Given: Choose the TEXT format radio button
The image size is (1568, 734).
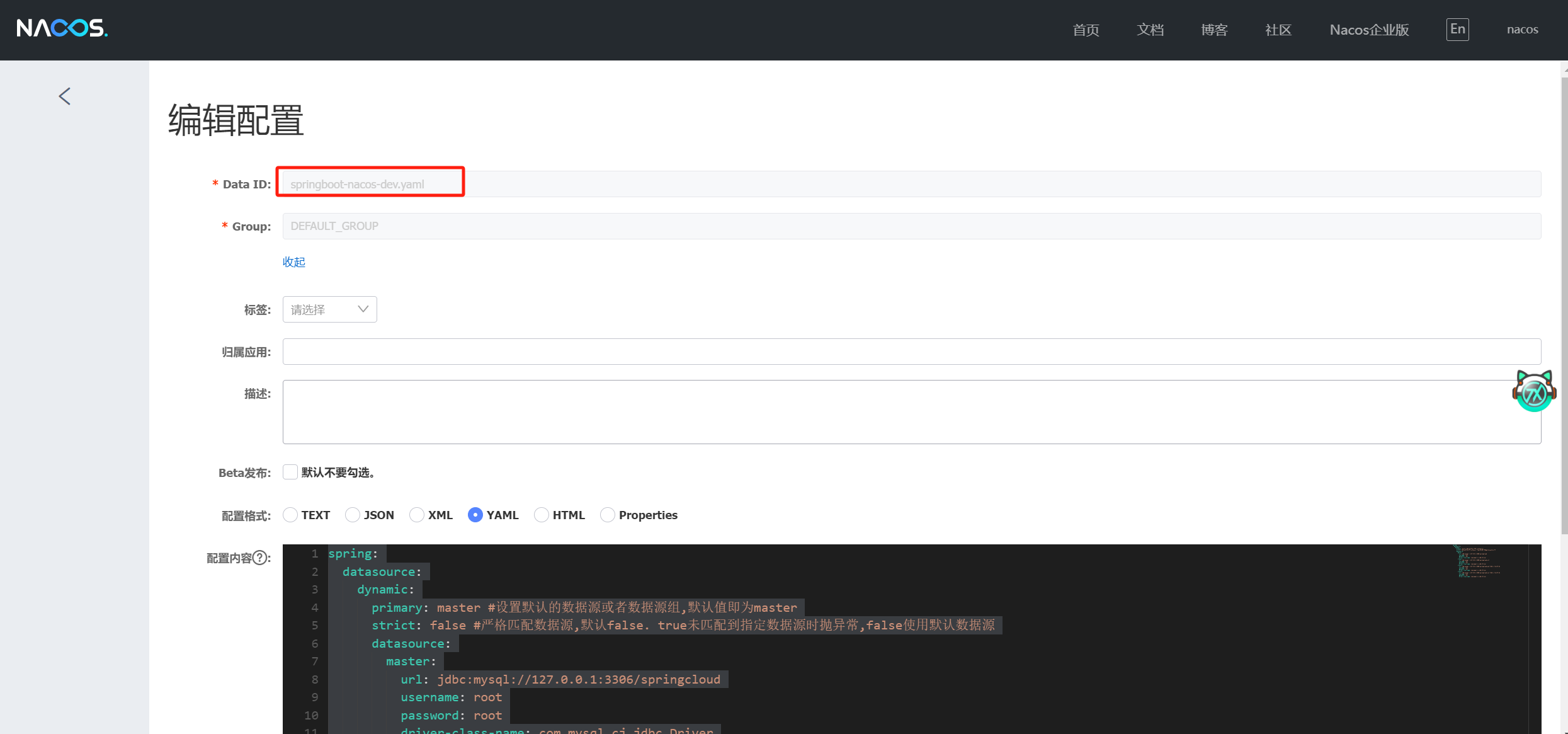Looking at the screenshot, I should 290,515.
